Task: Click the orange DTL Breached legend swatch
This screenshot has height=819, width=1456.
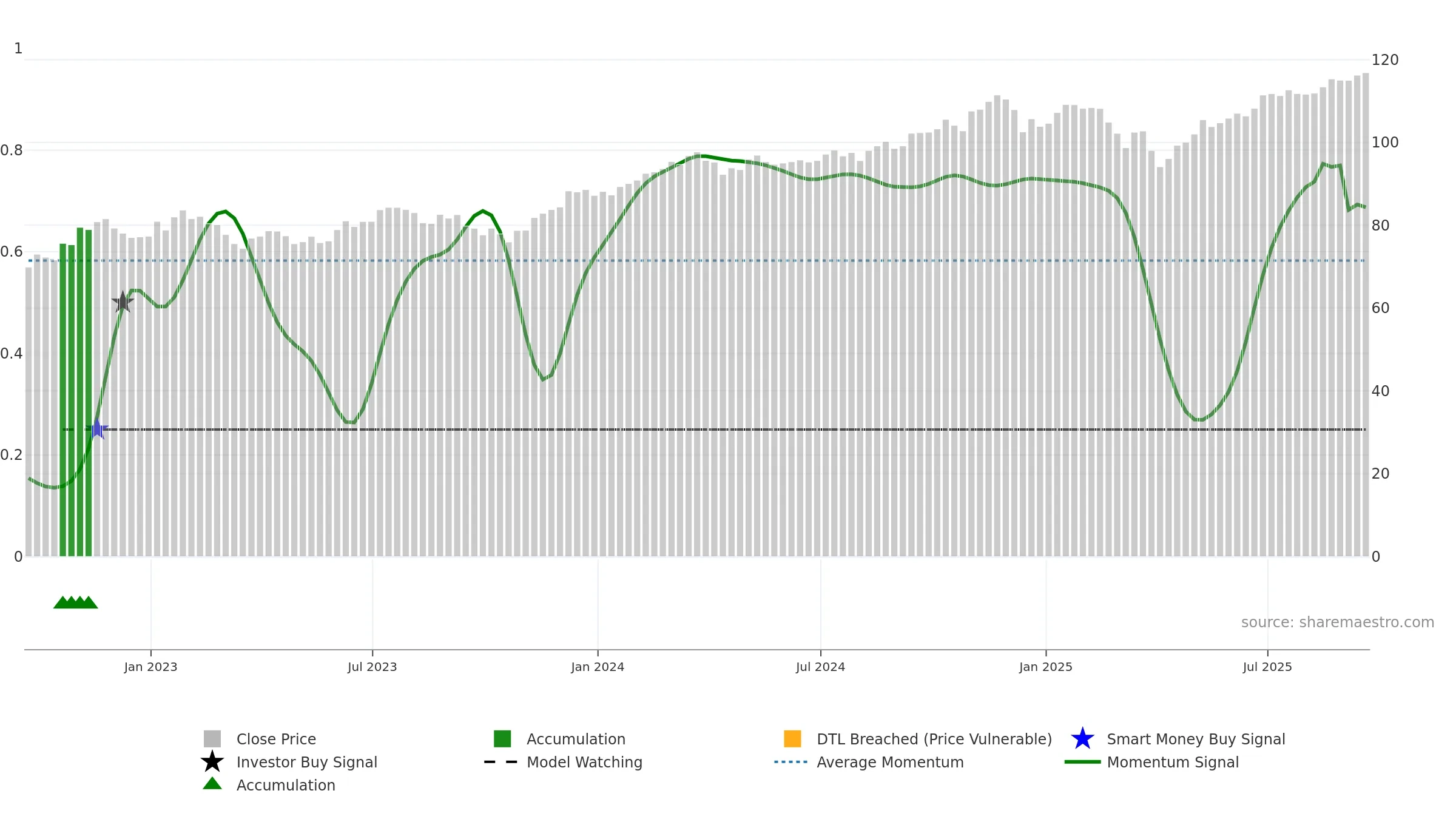Action: point(792,739)
